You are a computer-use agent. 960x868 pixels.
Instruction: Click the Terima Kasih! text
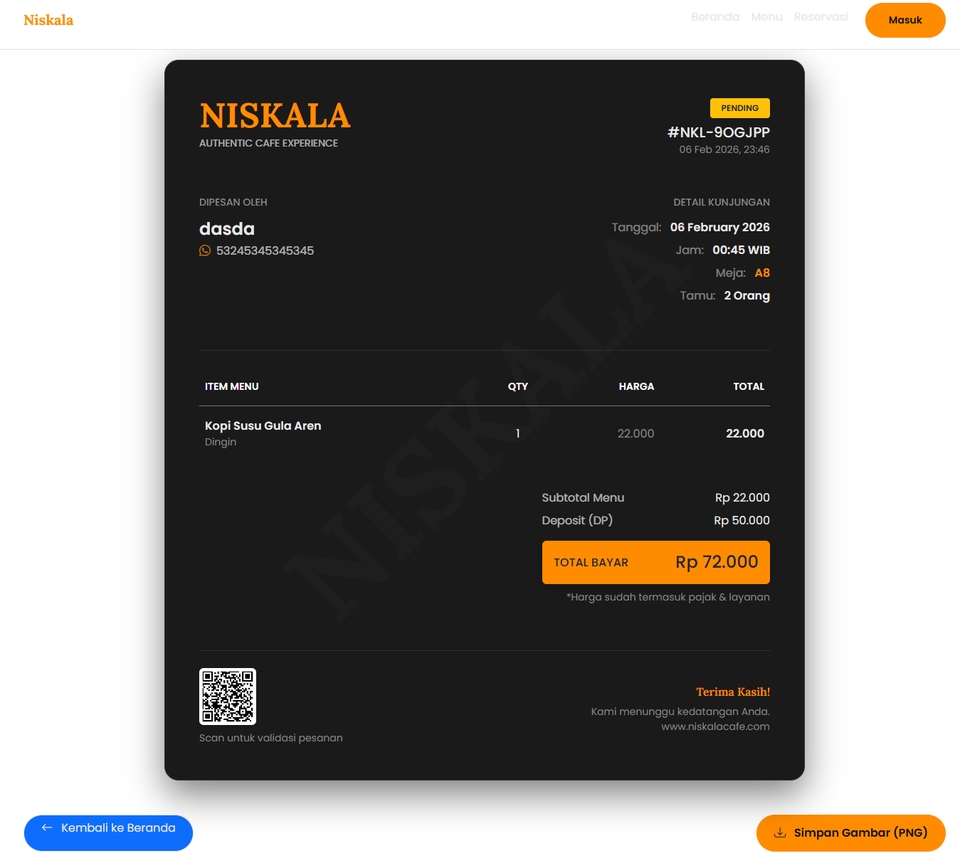(x=733, y=692)
